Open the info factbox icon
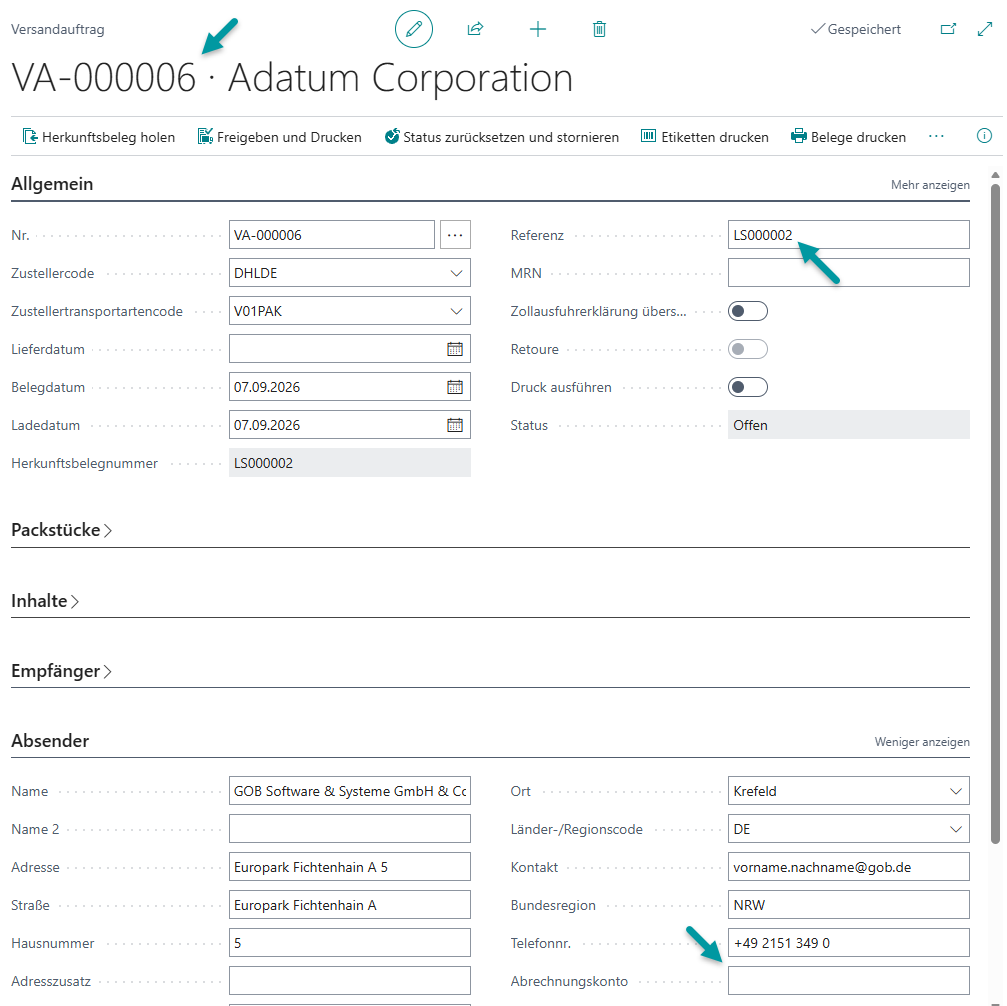The width and height of the screenshot is (1007, 1006). [984, 136]
